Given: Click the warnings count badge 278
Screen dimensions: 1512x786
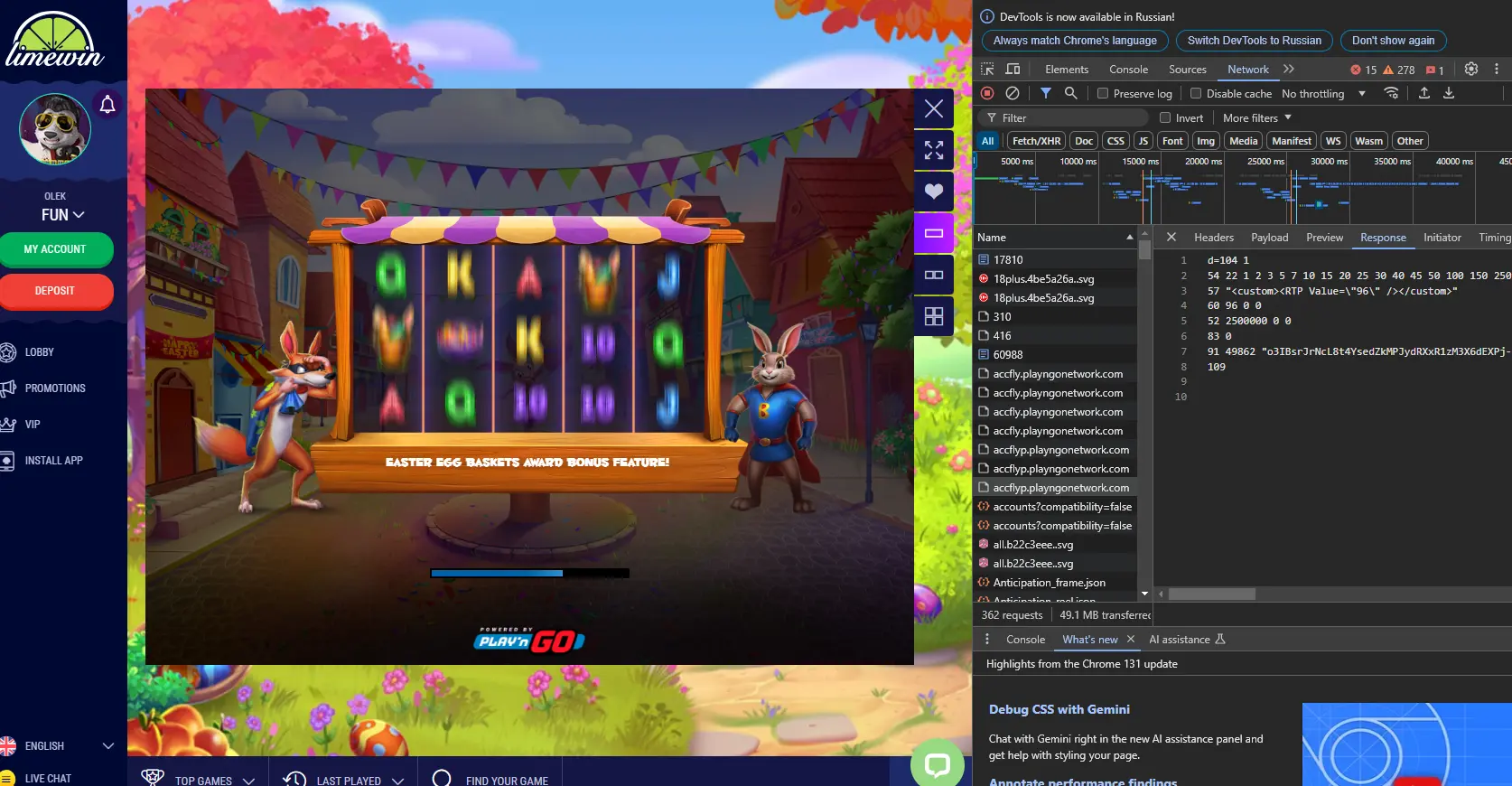Looking at the screenshot, I should coord(1399,70).
